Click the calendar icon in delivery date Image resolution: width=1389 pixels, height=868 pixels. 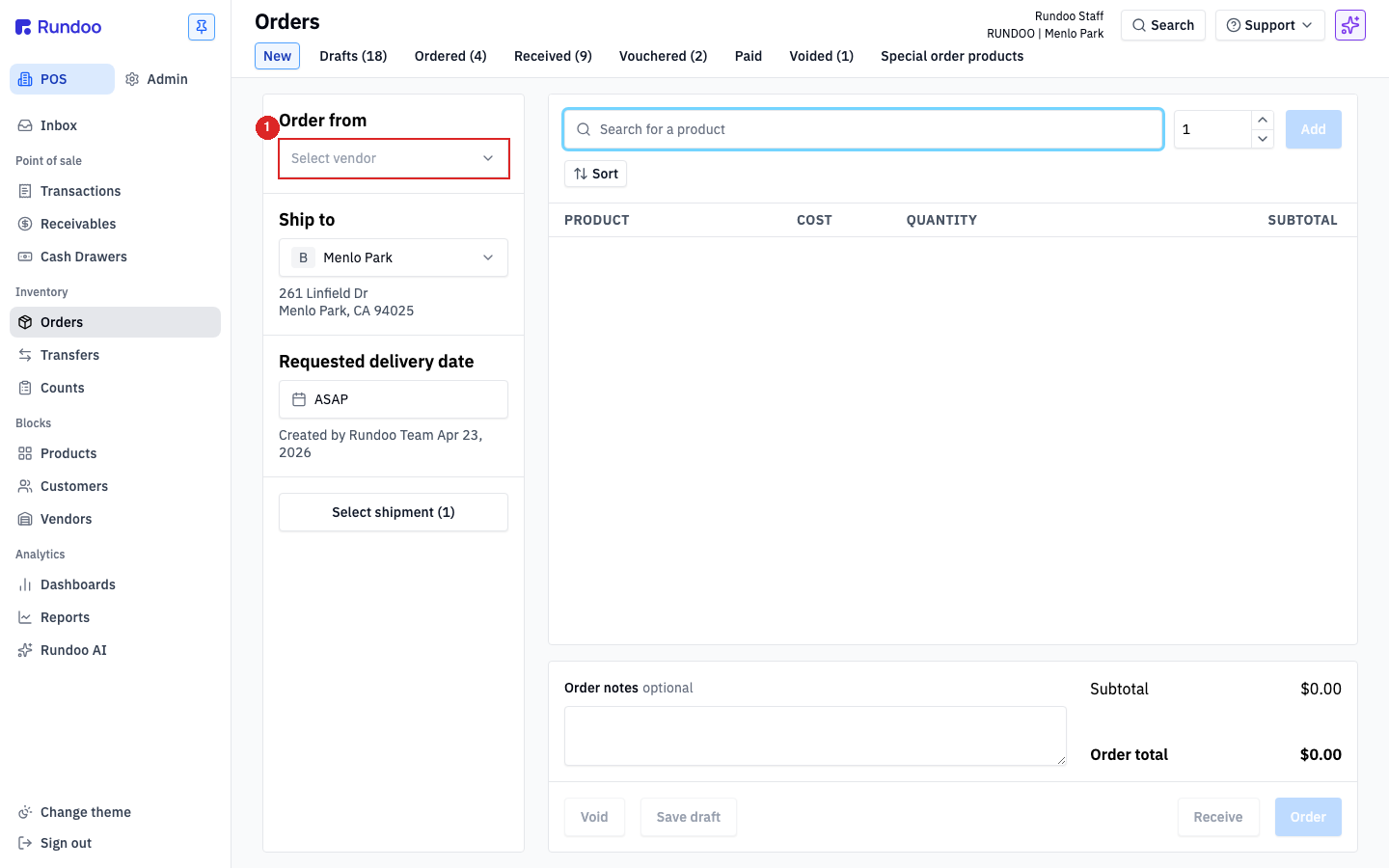click(299, 399)
